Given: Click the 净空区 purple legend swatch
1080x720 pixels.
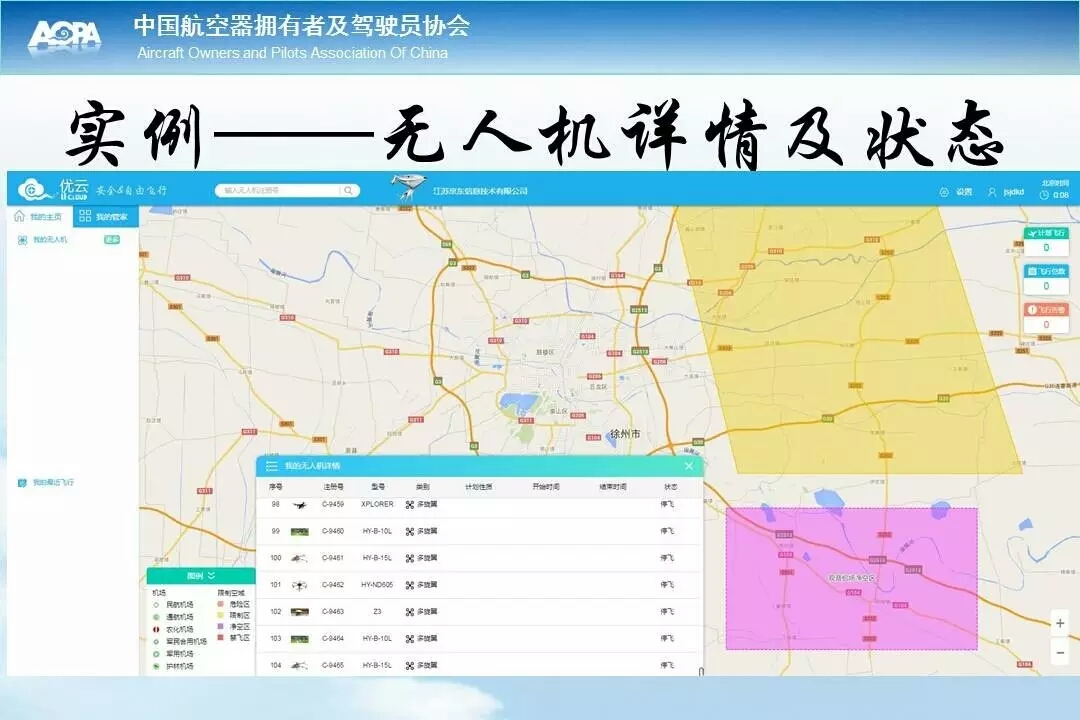Looking at the screenshot, I should 221,627.
